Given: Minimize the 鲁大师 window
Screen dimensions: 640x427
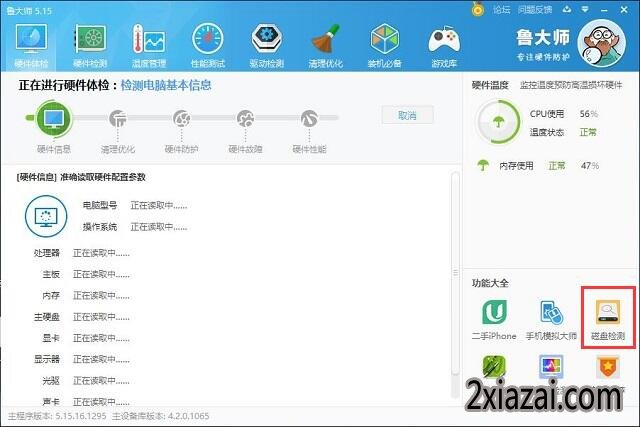Looking at the screenshot, I should 604,9.
